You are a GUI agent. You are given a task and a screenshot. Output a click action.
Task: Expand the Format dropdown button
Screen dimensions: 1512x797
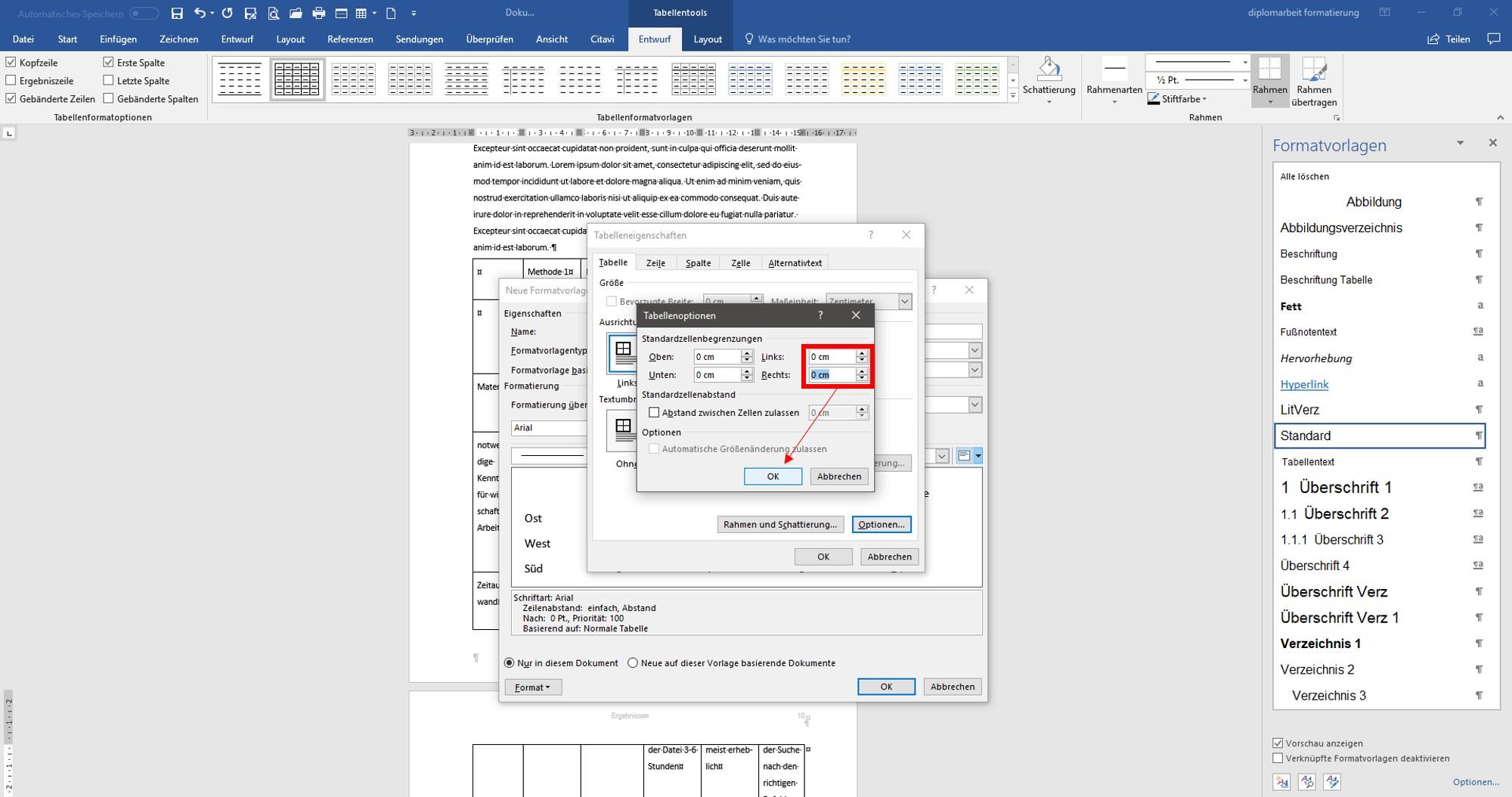coord(533,687)
